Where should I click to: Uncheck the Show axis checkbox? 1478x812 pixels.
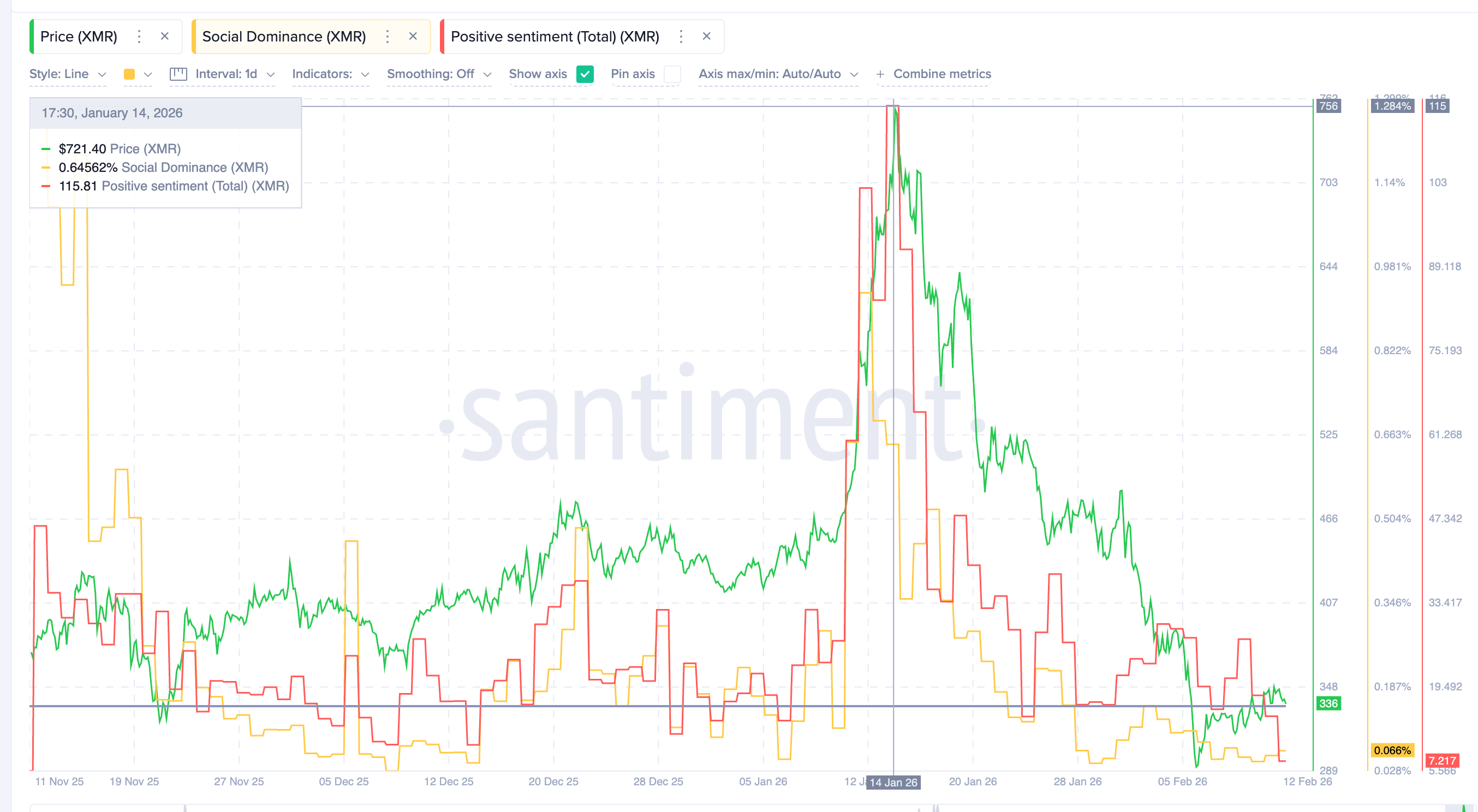click(585, 74)
